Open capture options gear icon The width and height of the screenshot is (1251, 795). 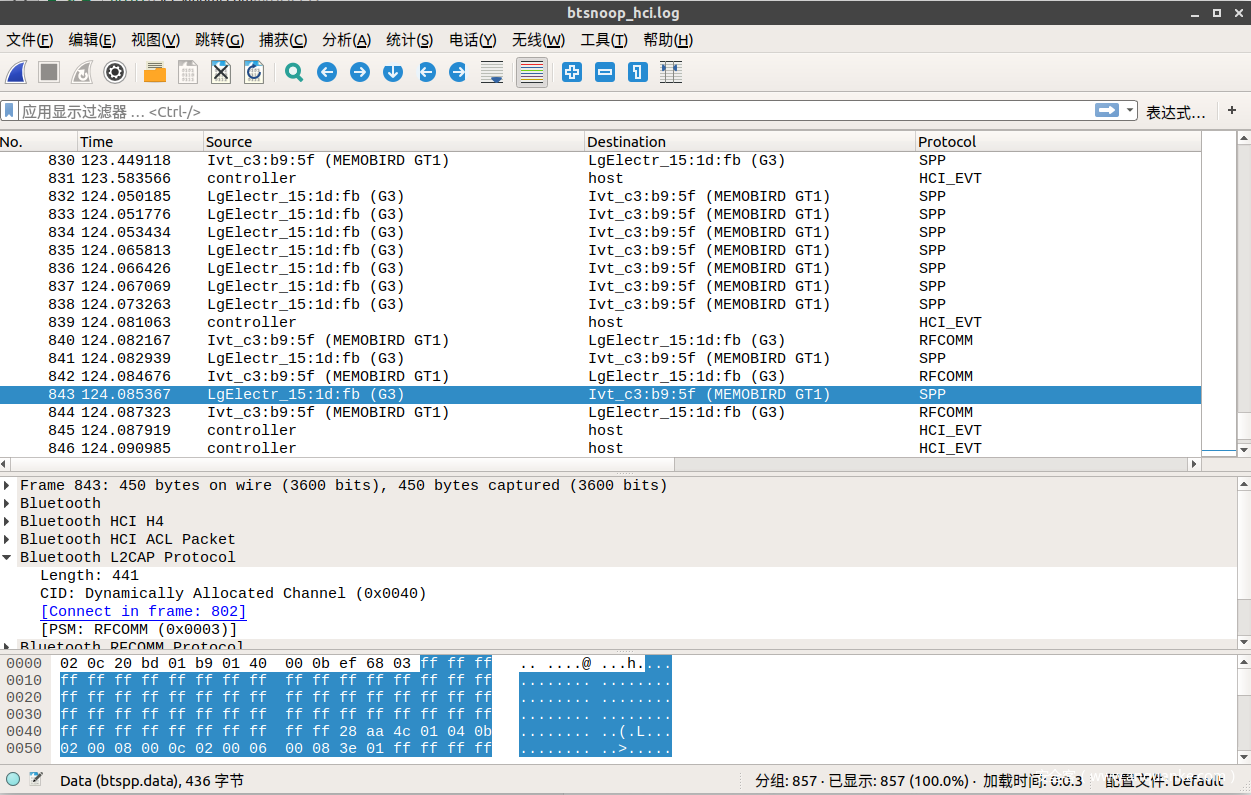click(x=115, y=72)
